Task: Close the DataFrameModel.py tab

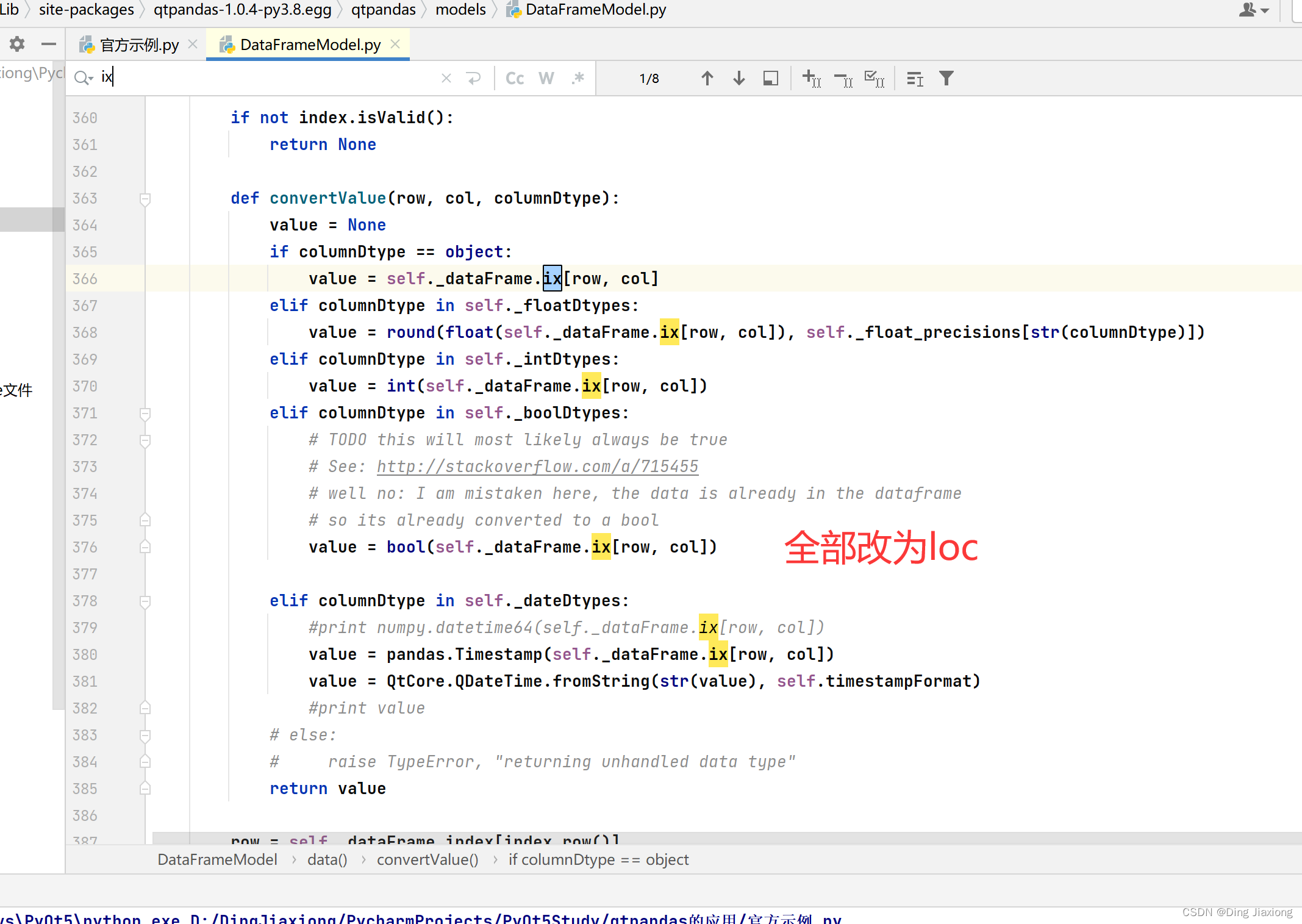Action: (395, 44)
